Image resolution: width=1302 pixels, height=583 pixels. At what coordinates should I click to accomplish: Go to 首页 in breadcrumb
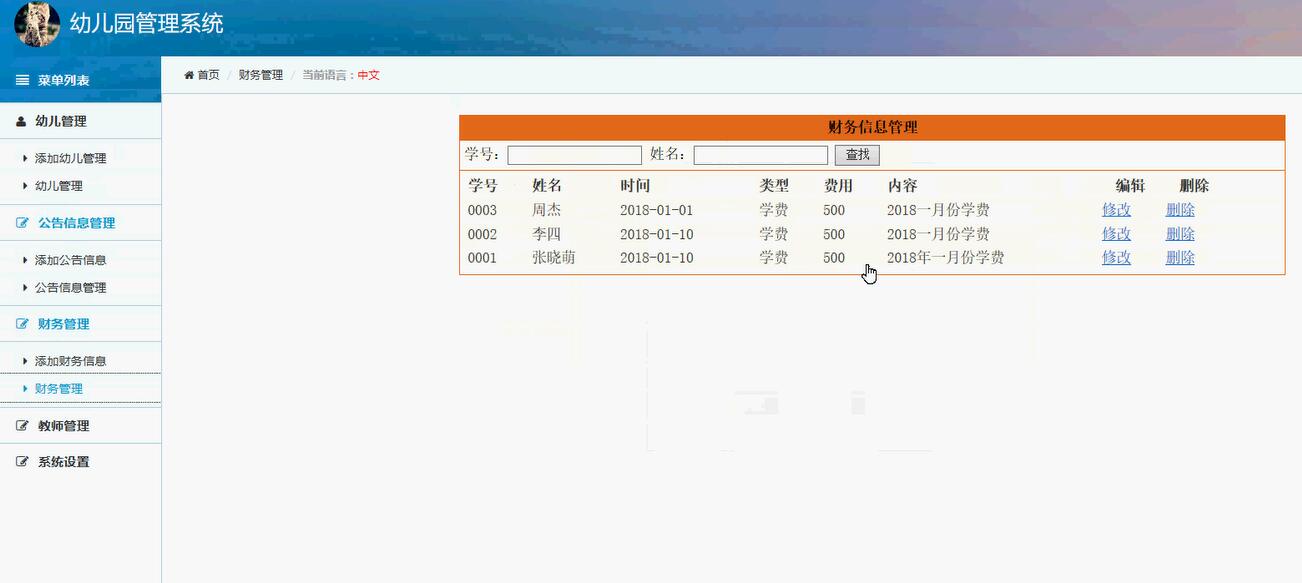click(208, 75)
